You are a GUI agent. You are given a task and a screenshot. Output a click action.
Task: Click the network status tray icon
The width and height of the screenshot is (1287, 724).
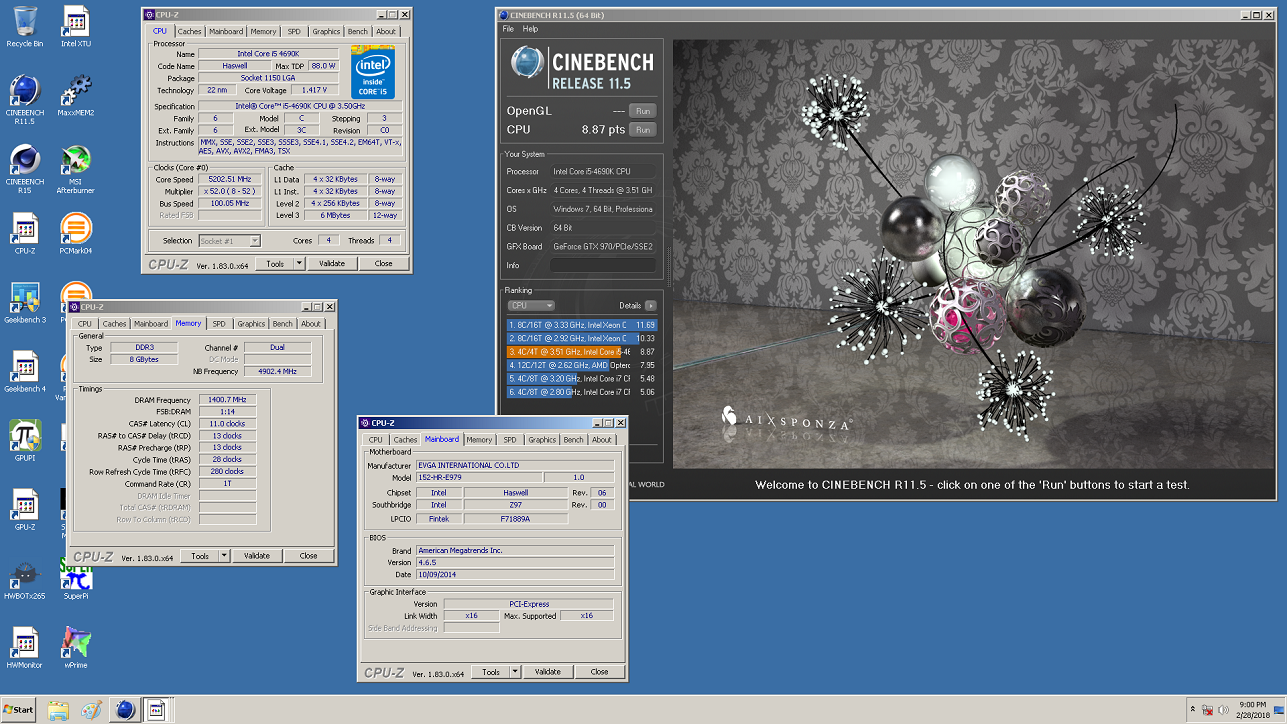click(x=1208, y=710)
